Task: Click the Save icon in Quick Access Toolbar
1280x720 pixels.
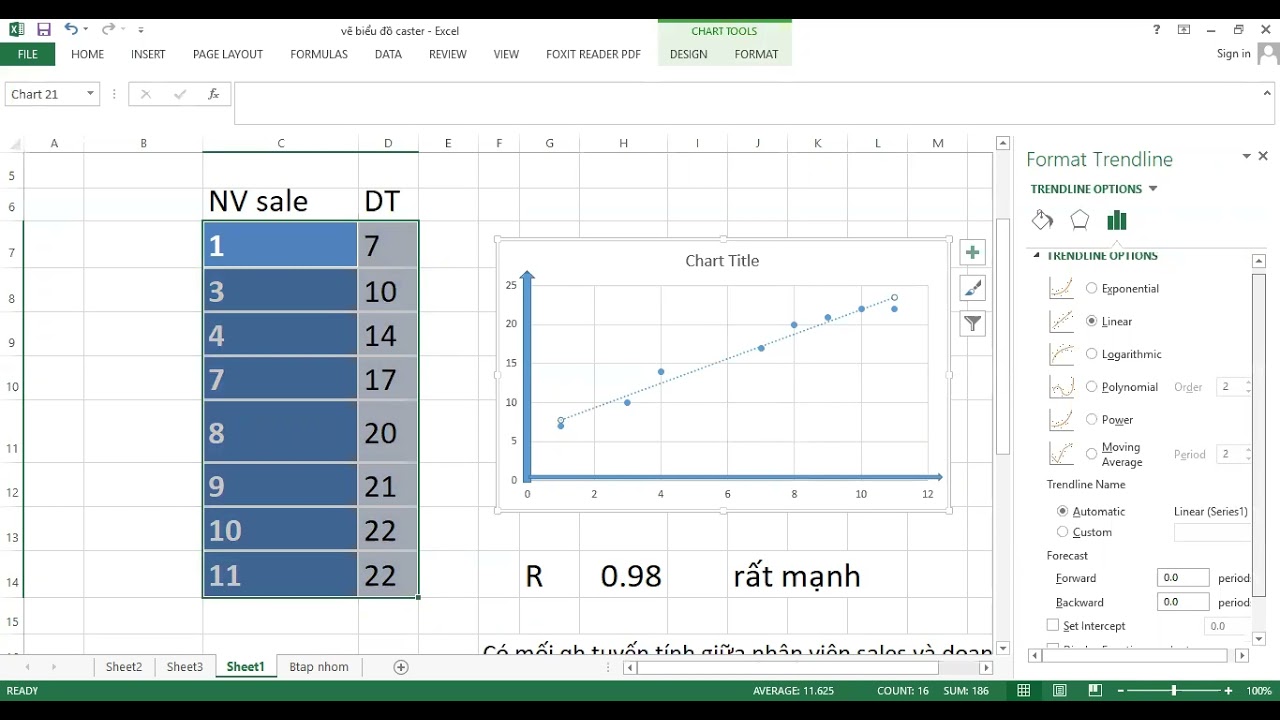Action: 43,30
